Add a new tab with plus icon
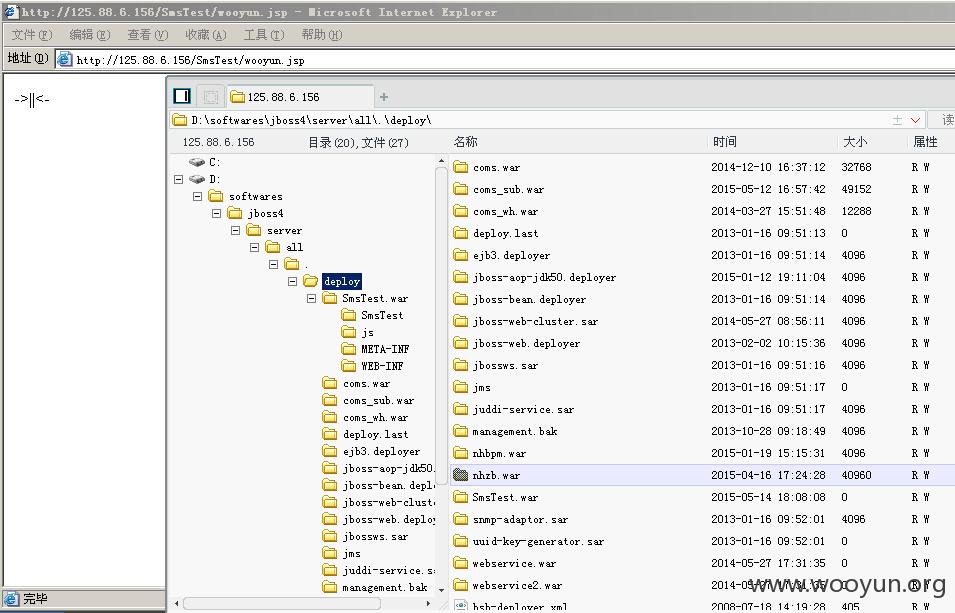The height and width of the screenshot is (613, 955). [x=384, y=97]
